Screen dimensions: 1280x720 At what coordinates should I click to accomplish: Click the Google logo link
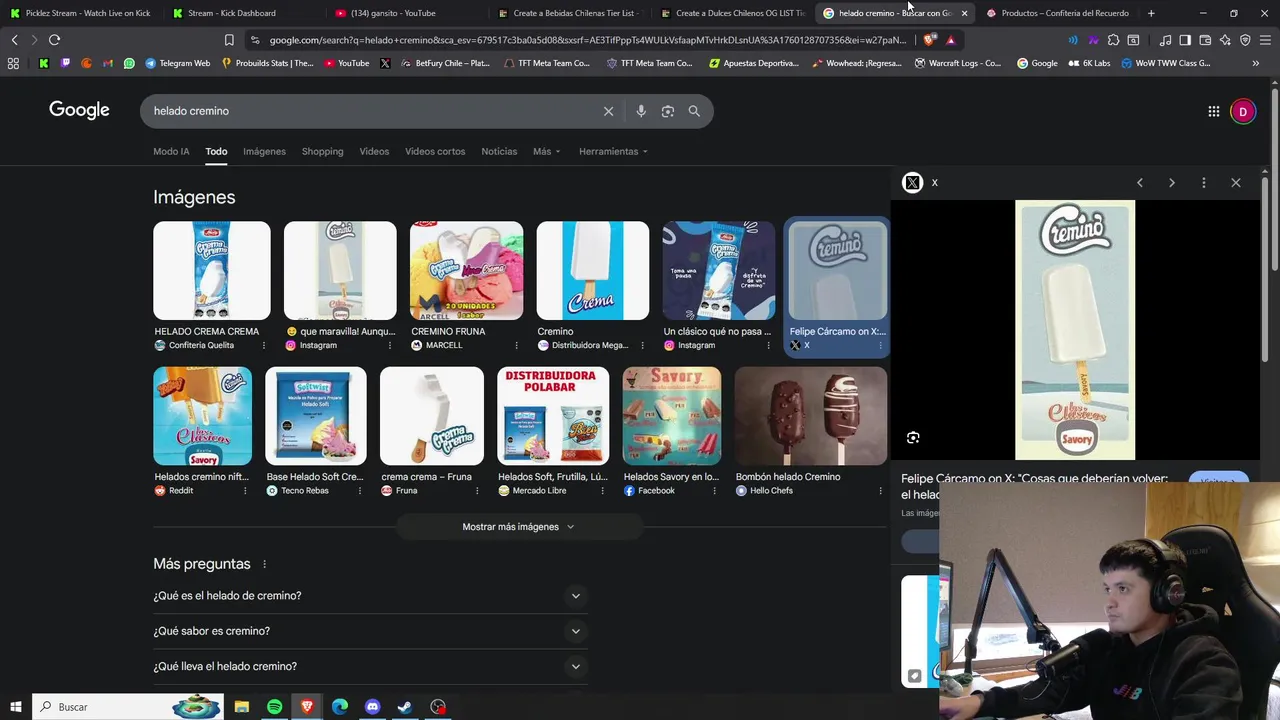point(79,110)
